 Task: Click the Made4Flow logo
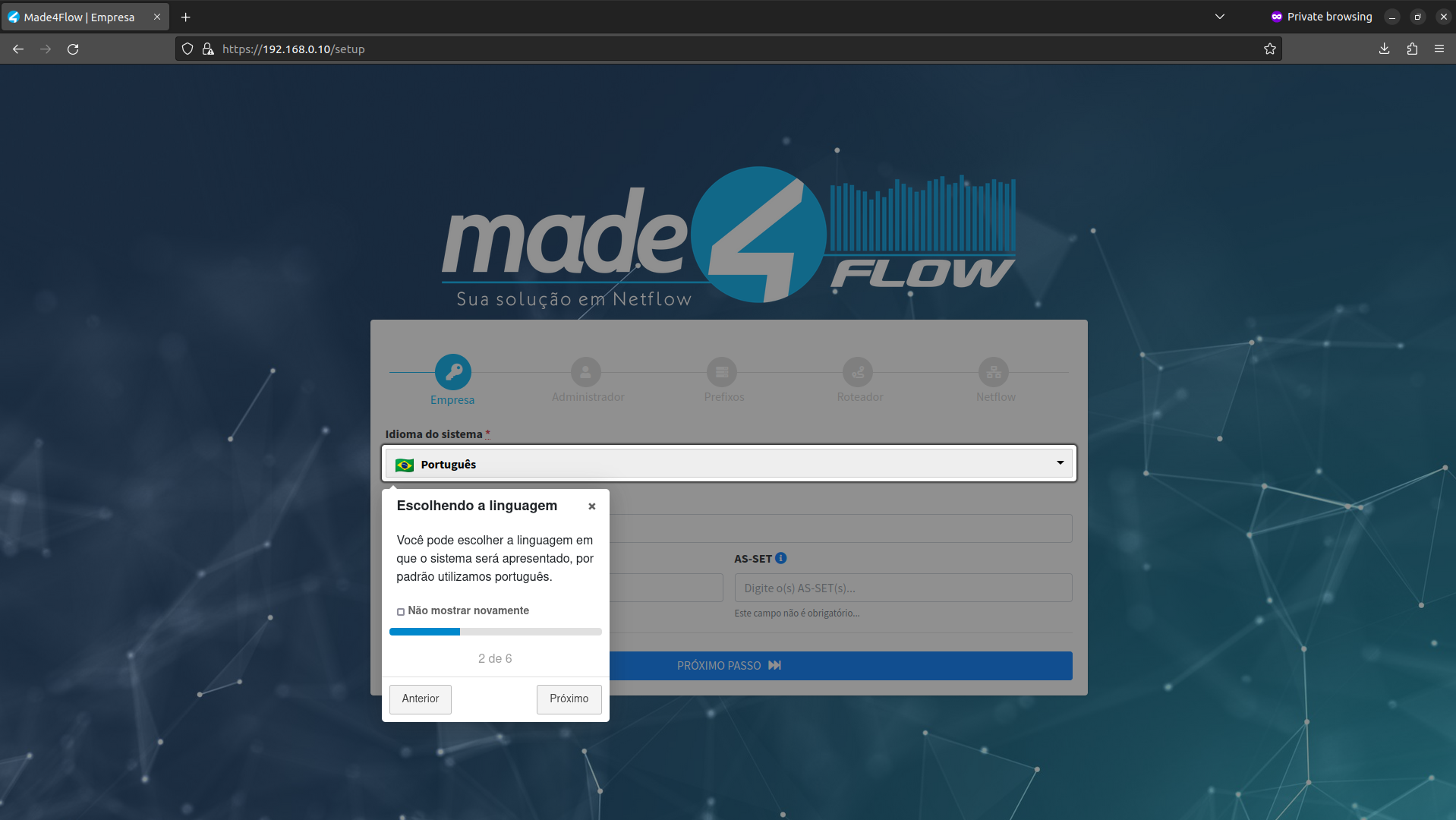coord(729,236)
